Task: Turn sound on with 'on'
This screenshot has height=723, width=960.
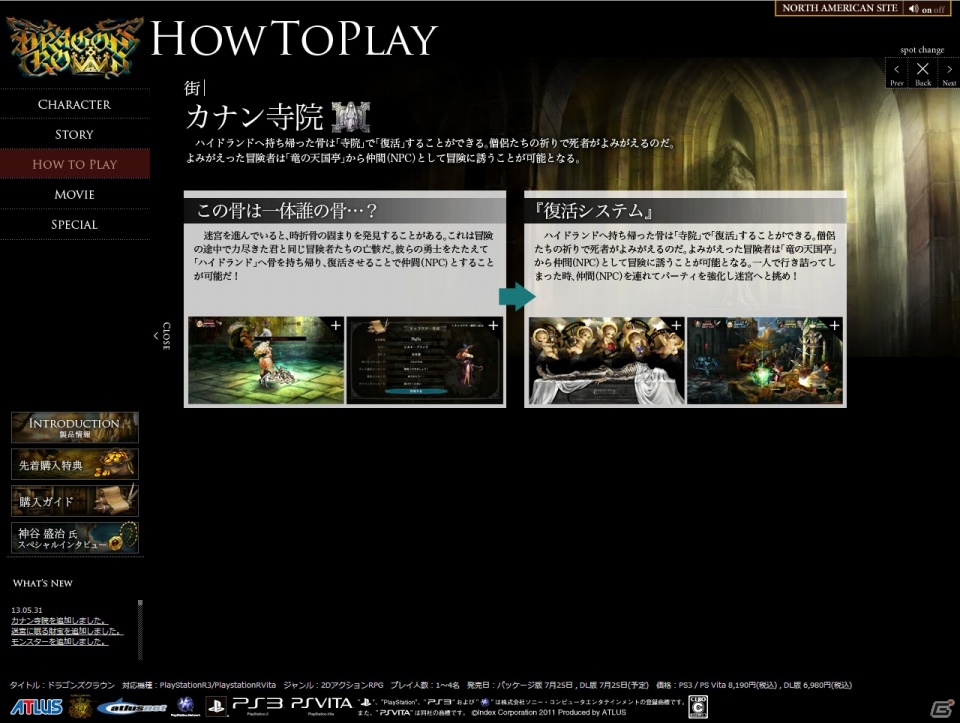Action: point(926,9)
